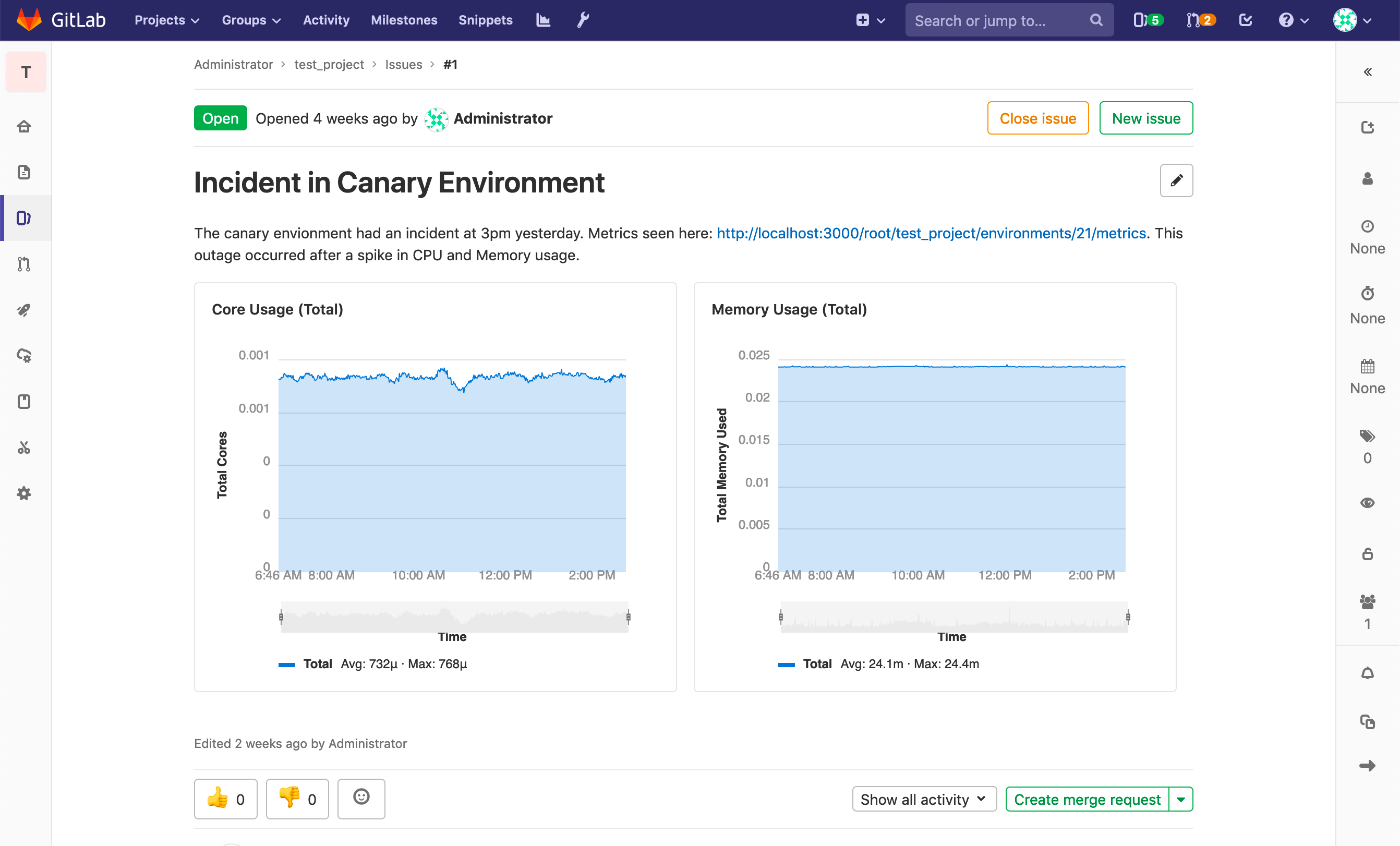Open the Groups dropdown menu
The image size is (1400, 846).
click(250, 20)
